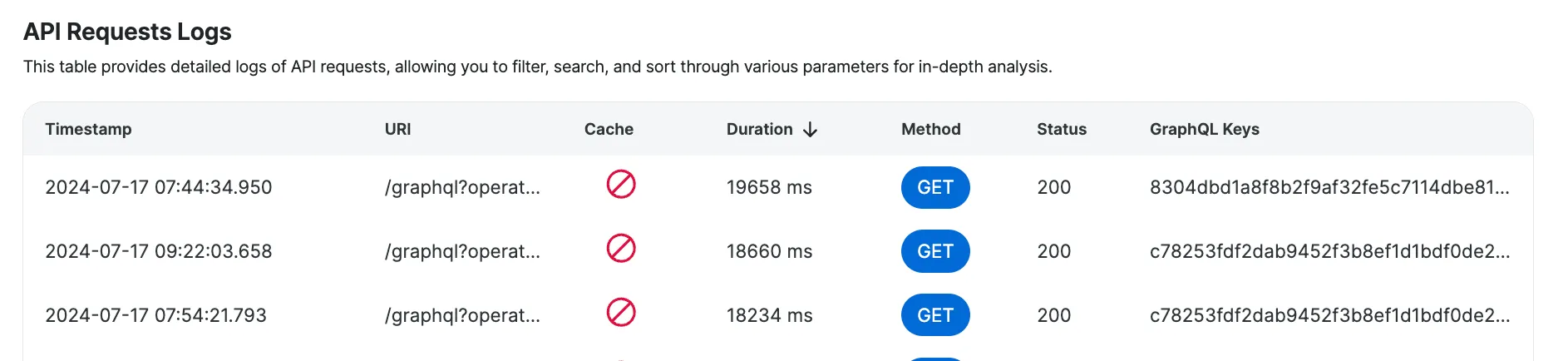Click the GET badge in the 07:54:21.793 row
The height and width of the screenshot is (361, 1568).
click(935, 315)
